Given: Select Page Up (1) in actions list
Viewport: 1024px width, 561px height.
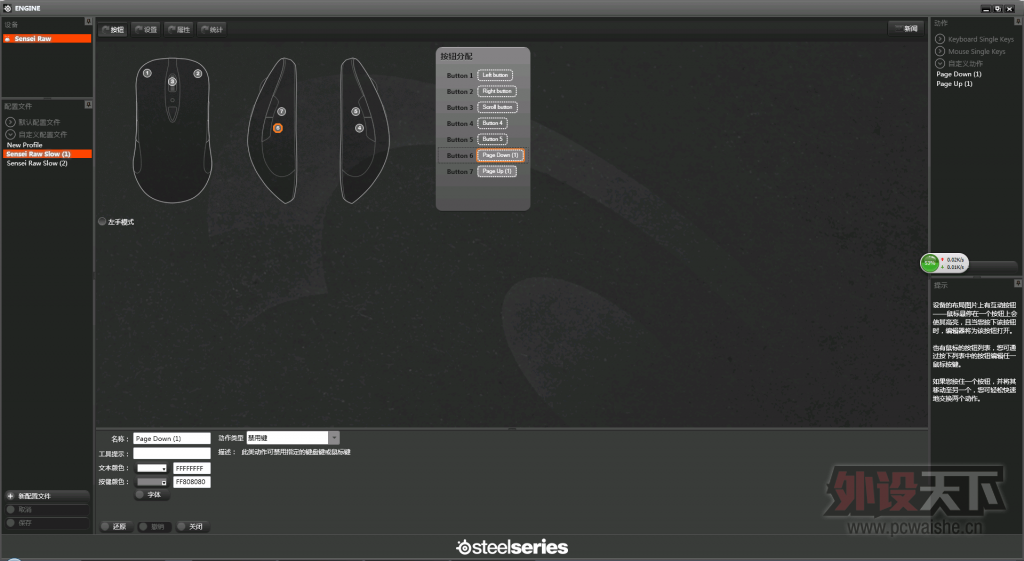Looking at the screenshot, I should click(954, 84).
